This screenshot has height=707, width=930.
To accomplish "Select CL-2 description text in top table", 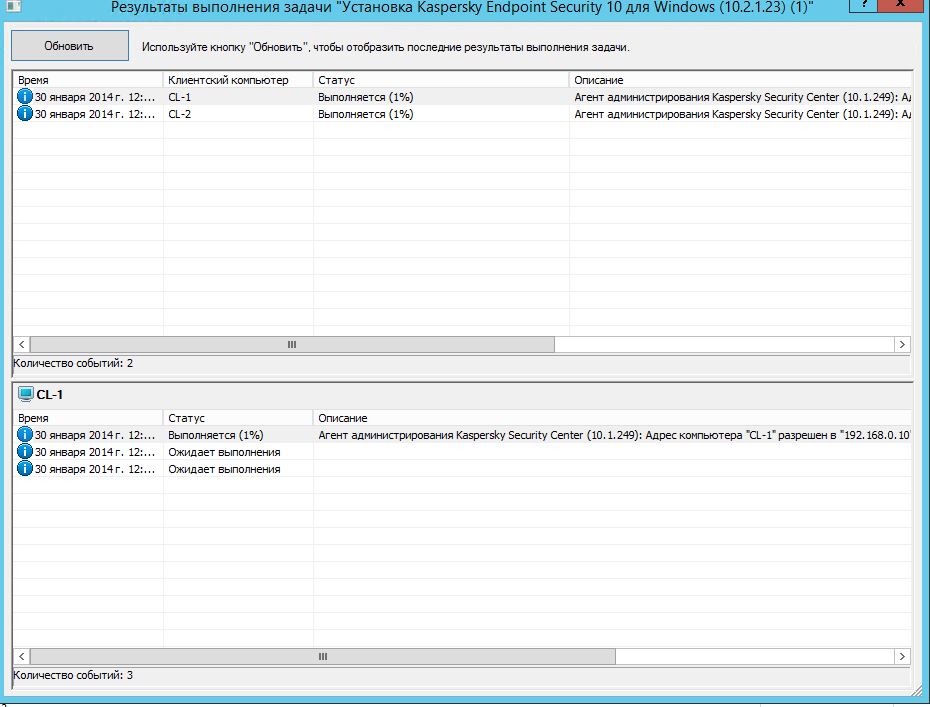I will pyautogui.click(x=742, y=114).
